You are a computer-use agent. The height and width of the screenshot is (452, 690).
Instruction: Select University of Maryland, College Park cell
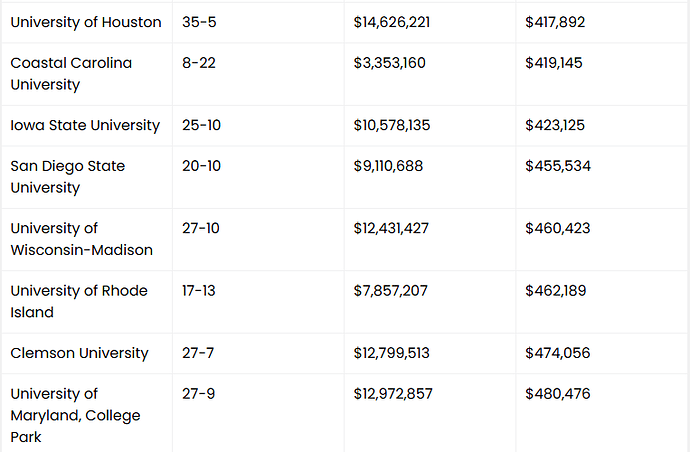[x=75, y=415]
